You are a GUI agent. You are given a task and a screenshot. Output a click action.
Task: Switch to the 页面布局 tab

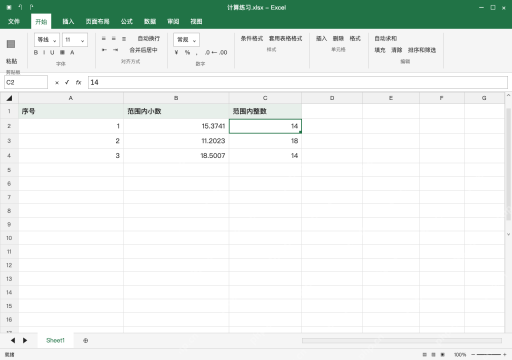97,21
